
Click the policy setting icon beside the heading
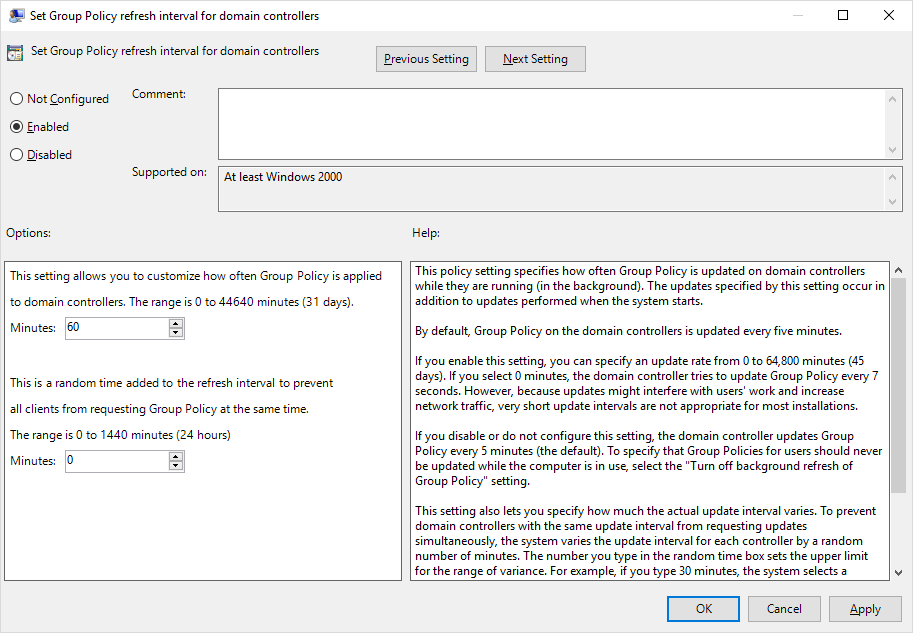click(x=15, y=53)
